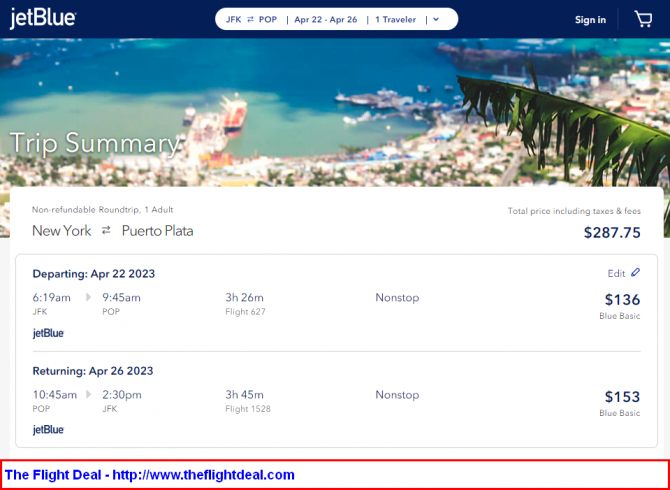The image size is (670, 490).
Task: Click 10:45am departure time
Action: [55, 394]
